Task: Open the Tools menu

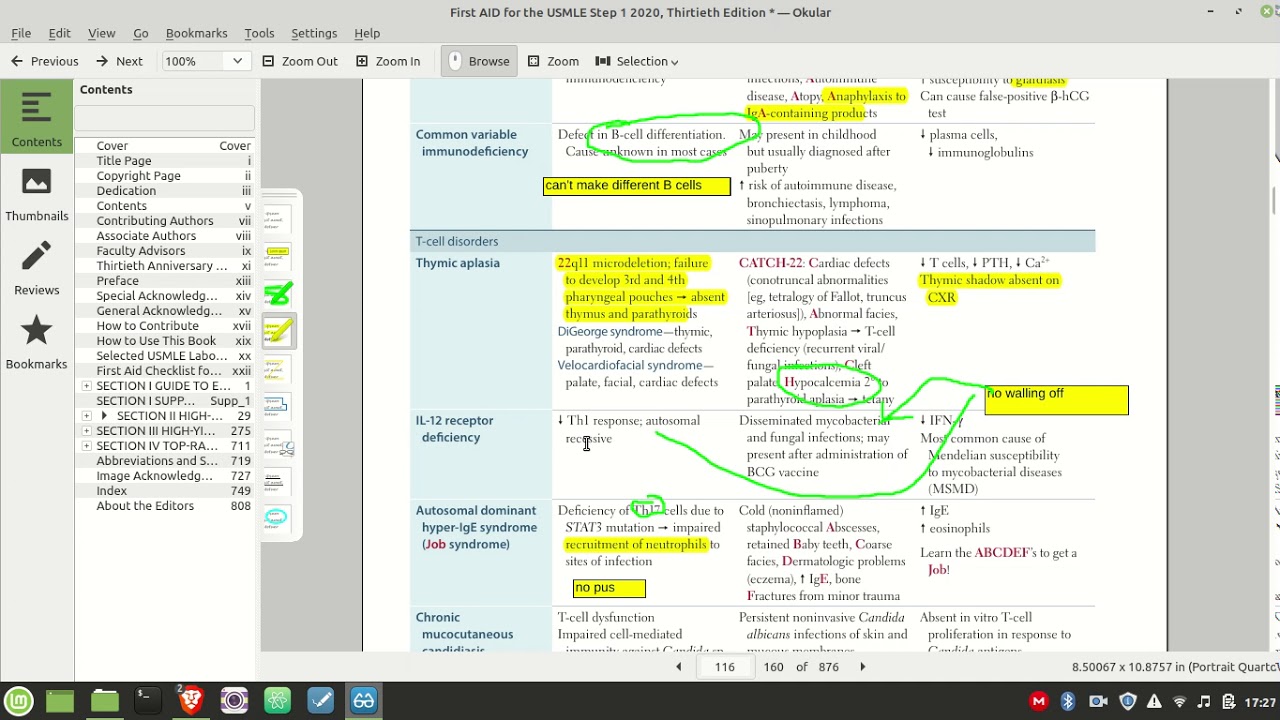Action: pyautogui.click(x=259, y=33)
